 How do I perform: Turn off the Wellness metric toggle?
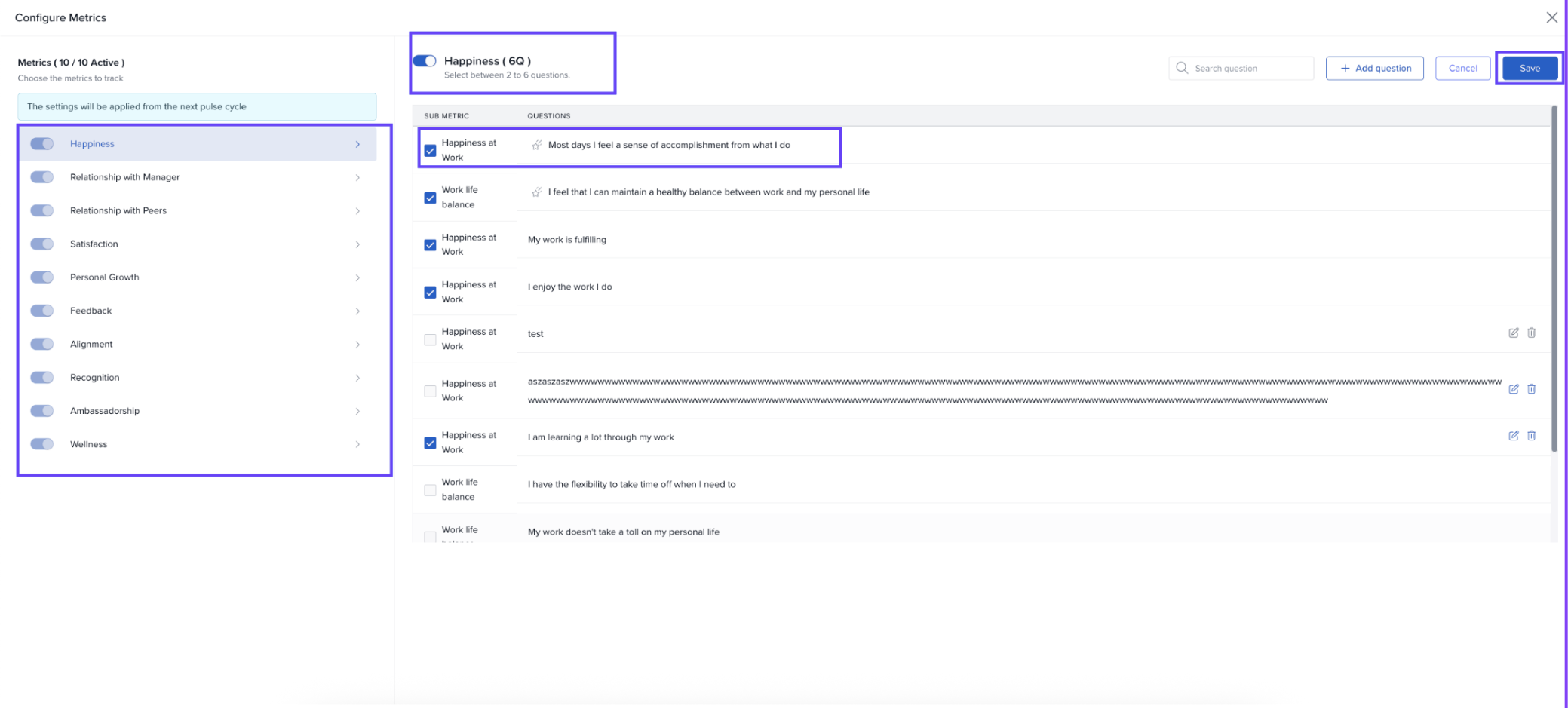tap(42, 444)
